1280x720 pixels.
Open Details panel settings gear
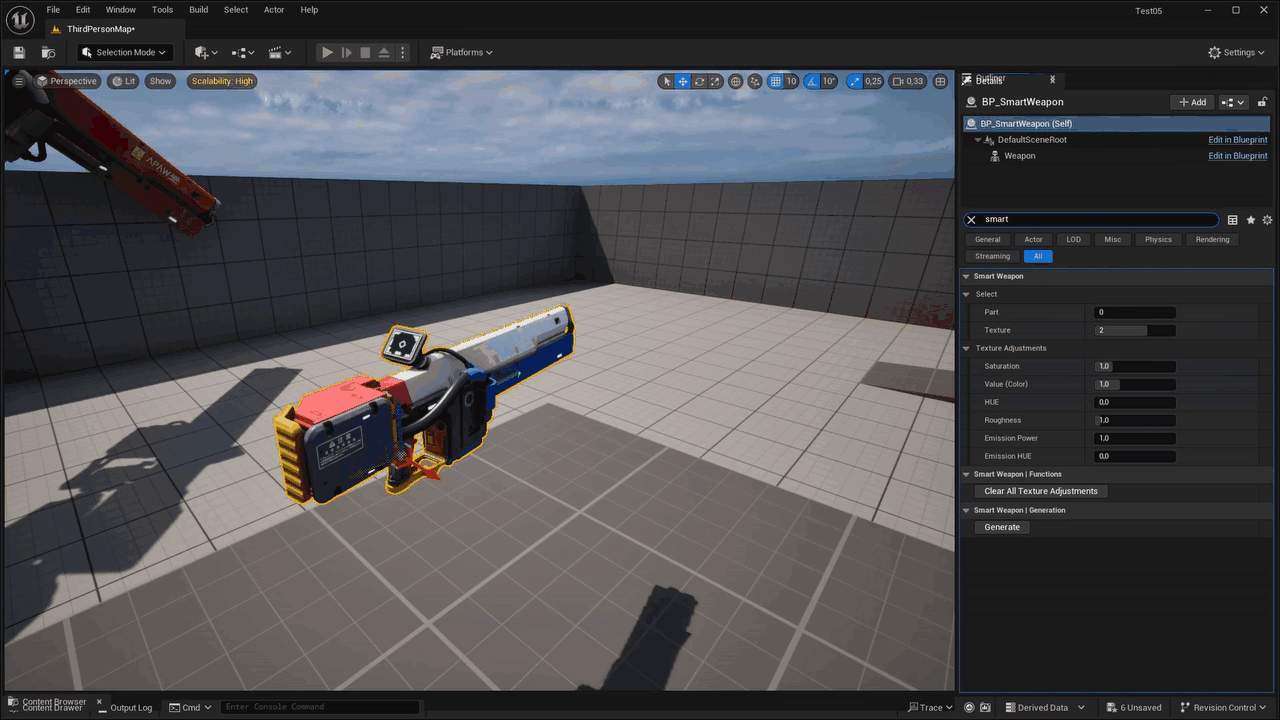pyautogui.click(x=1267, y=220)
